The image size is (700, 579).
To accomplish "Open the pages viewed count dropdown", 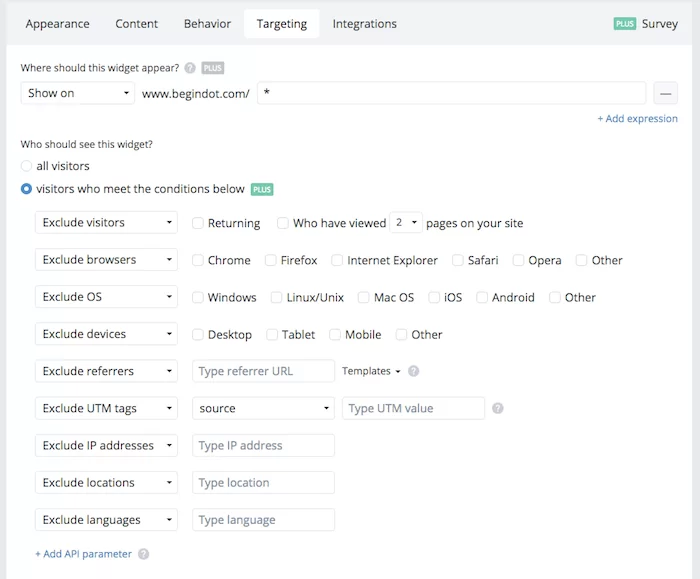I will click(x=406, y=223).
